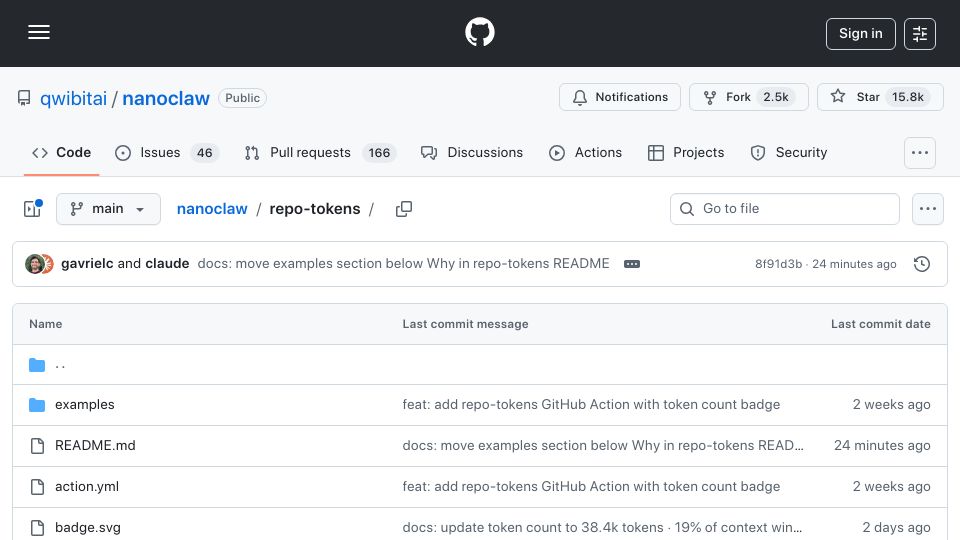Screen dimensions: 960x540
Task: Click the Pull requests count badge 166
Action: (x=379, y=153)
